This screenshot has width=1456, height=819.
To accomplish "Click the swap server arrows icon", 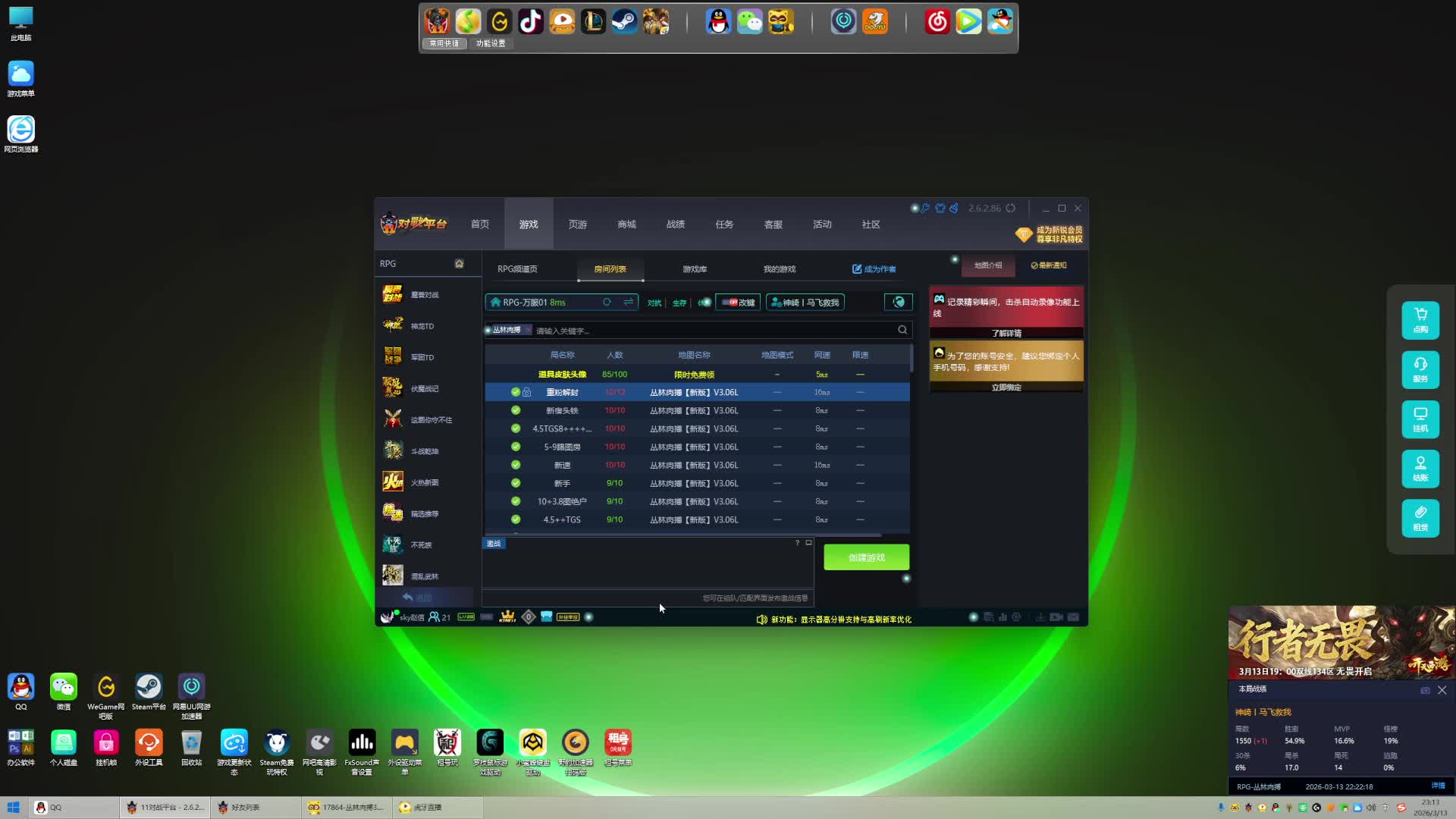I will [x=628, y=302].
